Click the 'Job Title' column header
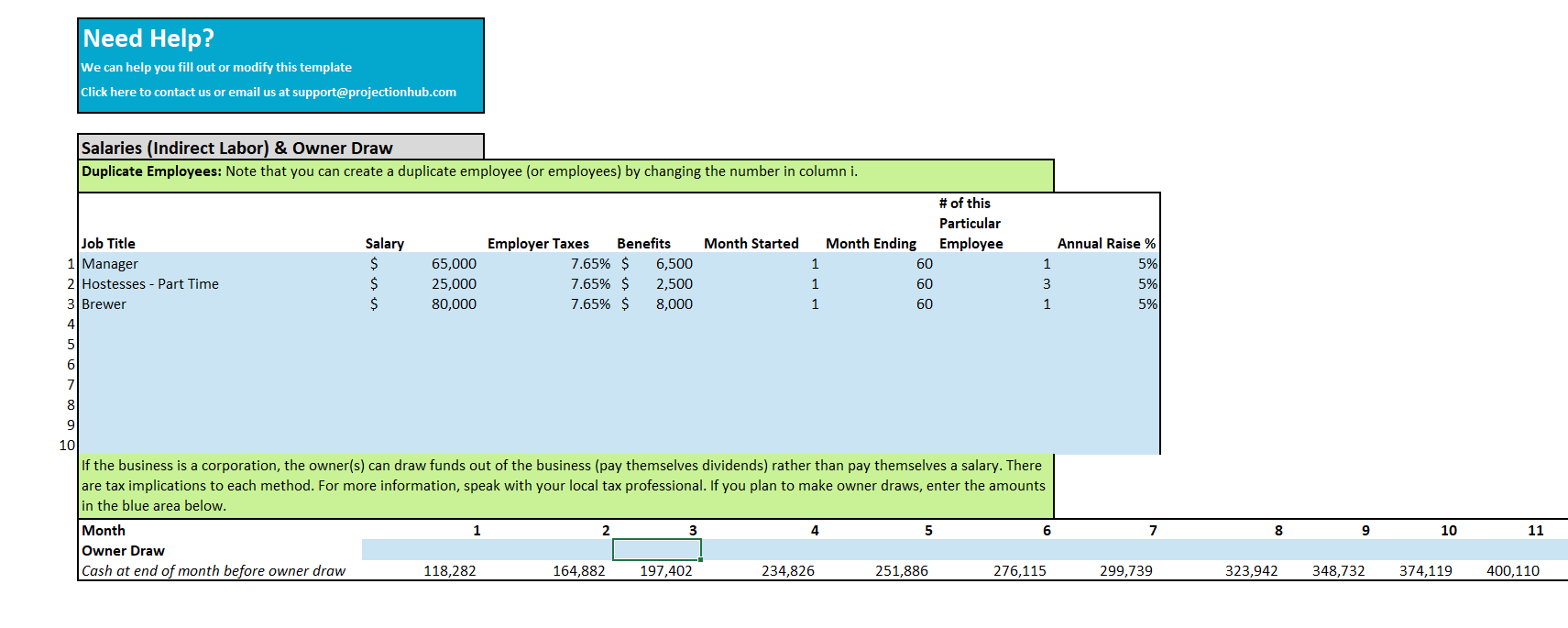Viewport: 1568px width, 628px height. [108, 244]
